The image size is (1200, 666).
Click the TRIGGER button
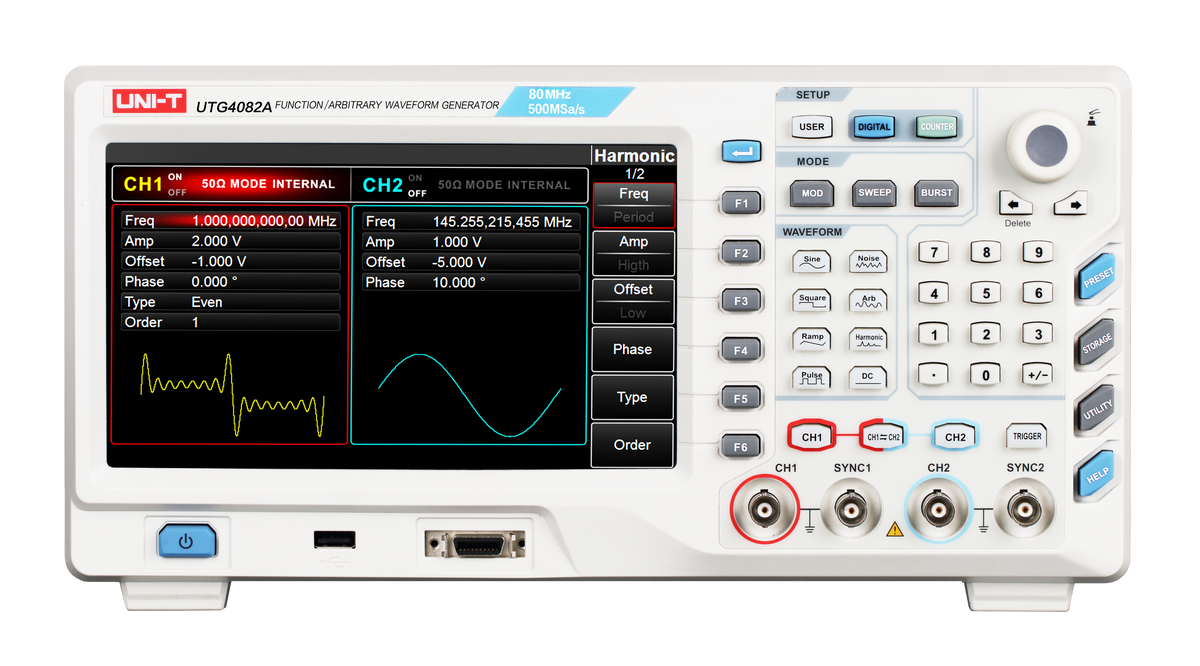(1027, 436)
